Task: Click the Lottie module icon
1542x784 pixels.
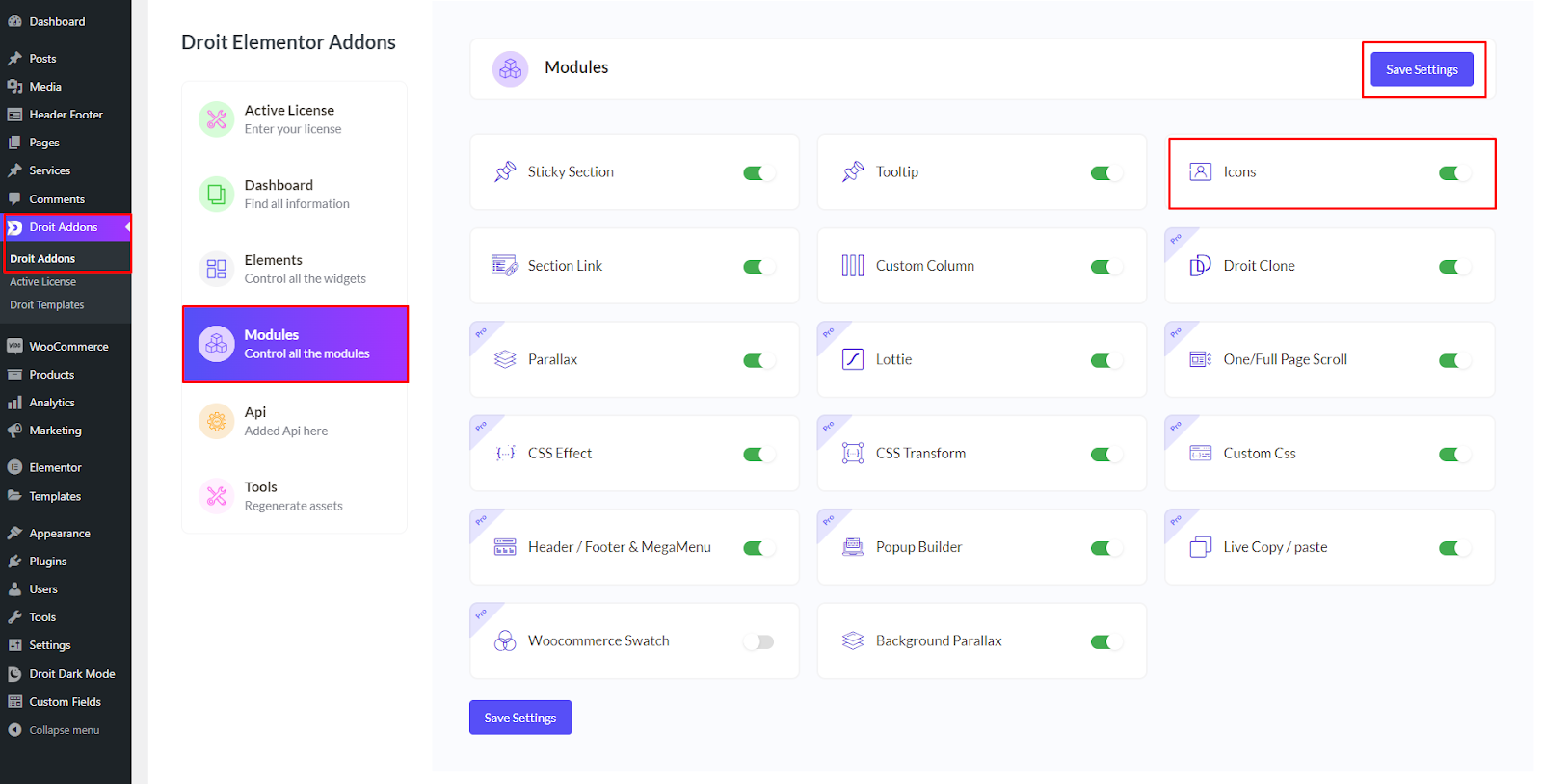Action: click(853, 359)
